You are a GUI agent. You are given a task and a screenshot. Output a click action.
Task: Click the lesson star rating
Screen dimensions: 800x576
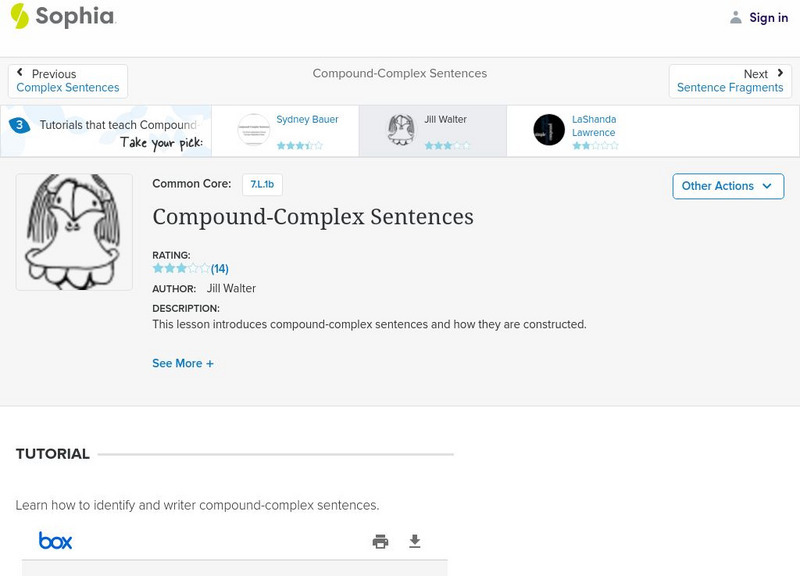click(180, 268)
